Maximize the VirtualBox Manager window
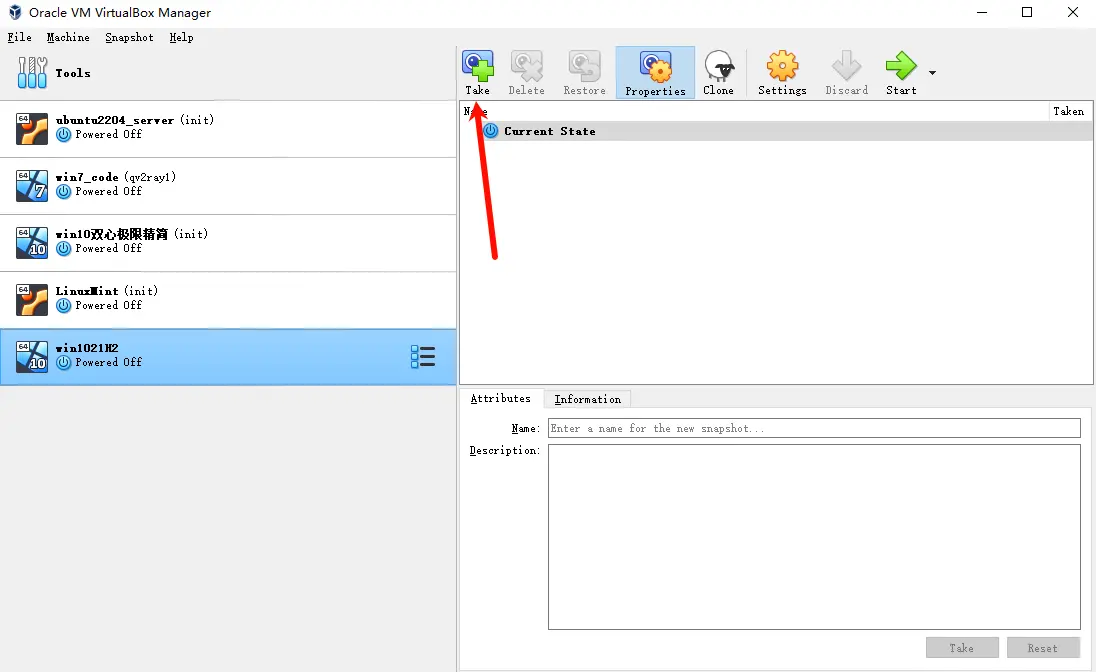The height and width of the screenshot is (672, 1096). pyautogui.click(x=1027, y=13)
